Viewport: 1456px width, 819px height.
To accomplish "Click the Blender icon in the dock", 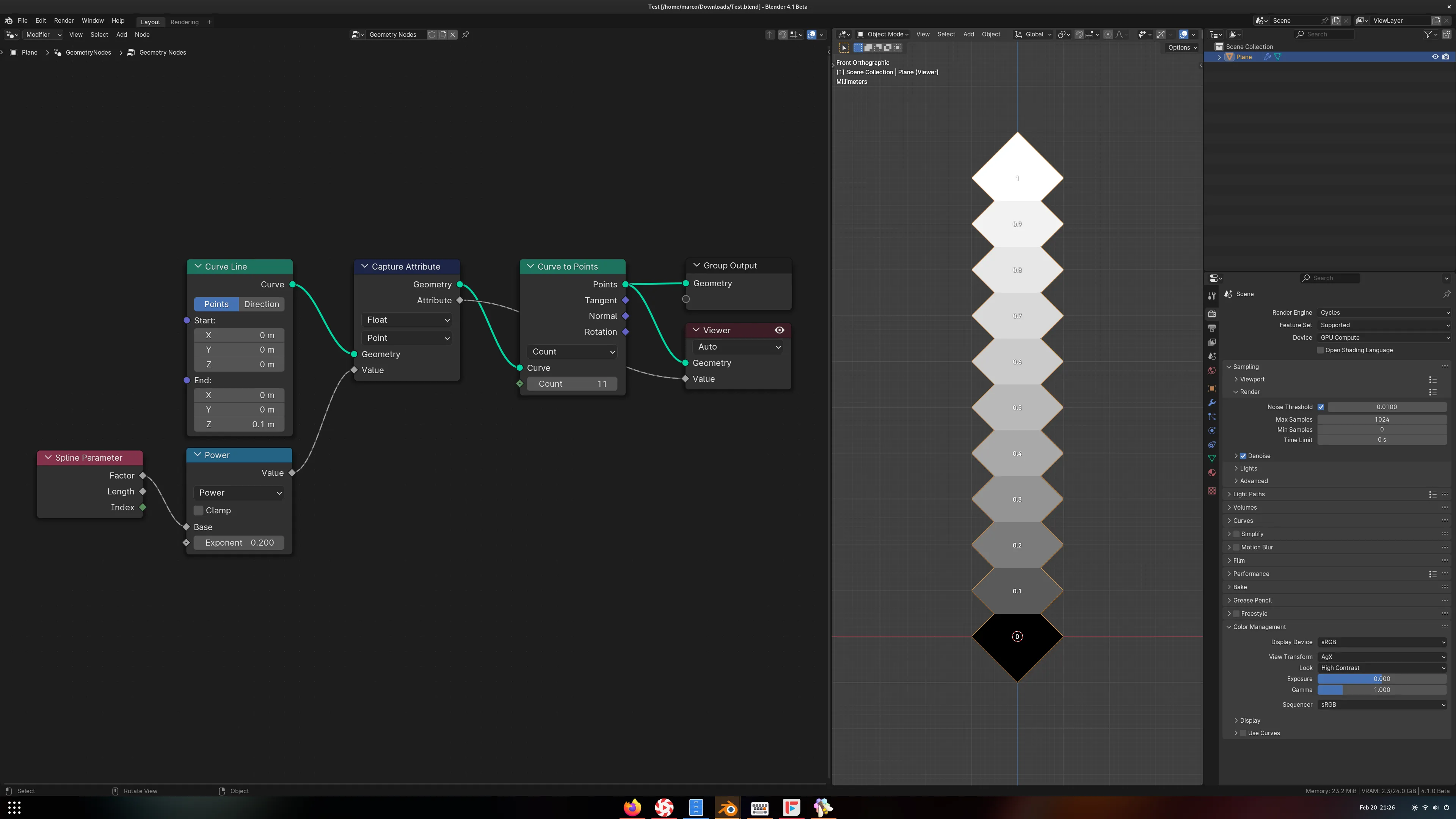I will click(x=728, y=808).
